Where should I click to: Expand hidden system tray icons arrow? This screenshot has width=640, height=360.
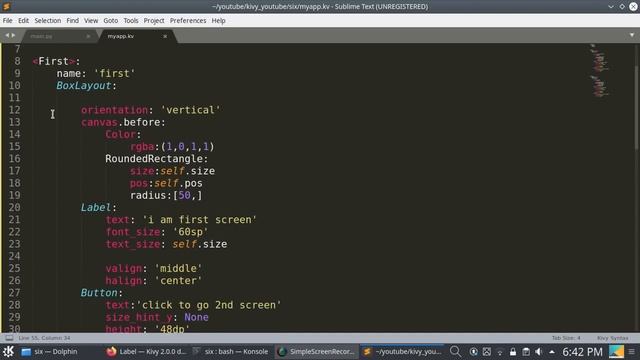click(x=552, y=352)
